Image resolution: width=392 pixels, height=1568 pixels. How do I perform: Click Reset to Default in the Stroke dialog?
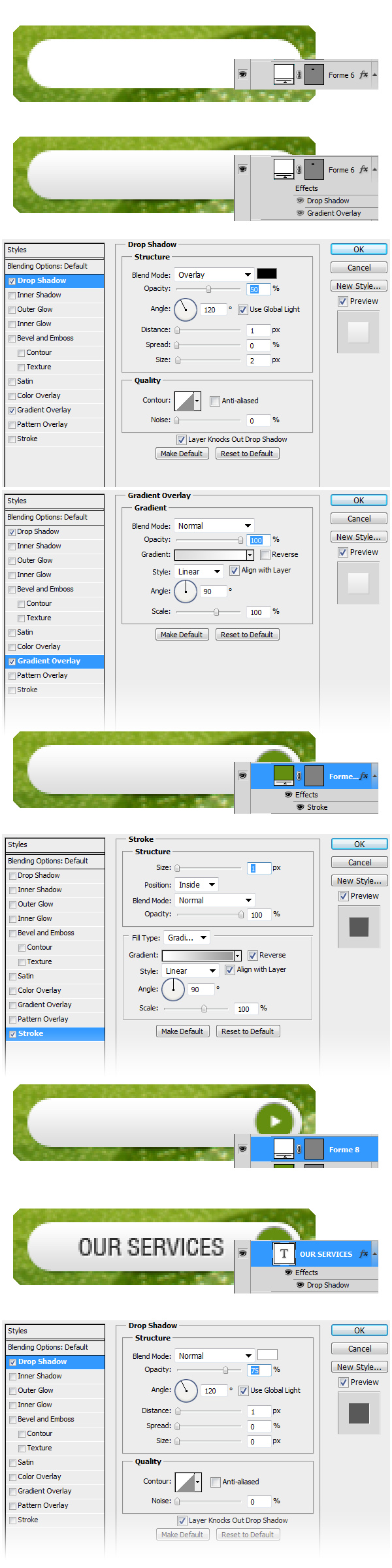point(248,1031)
